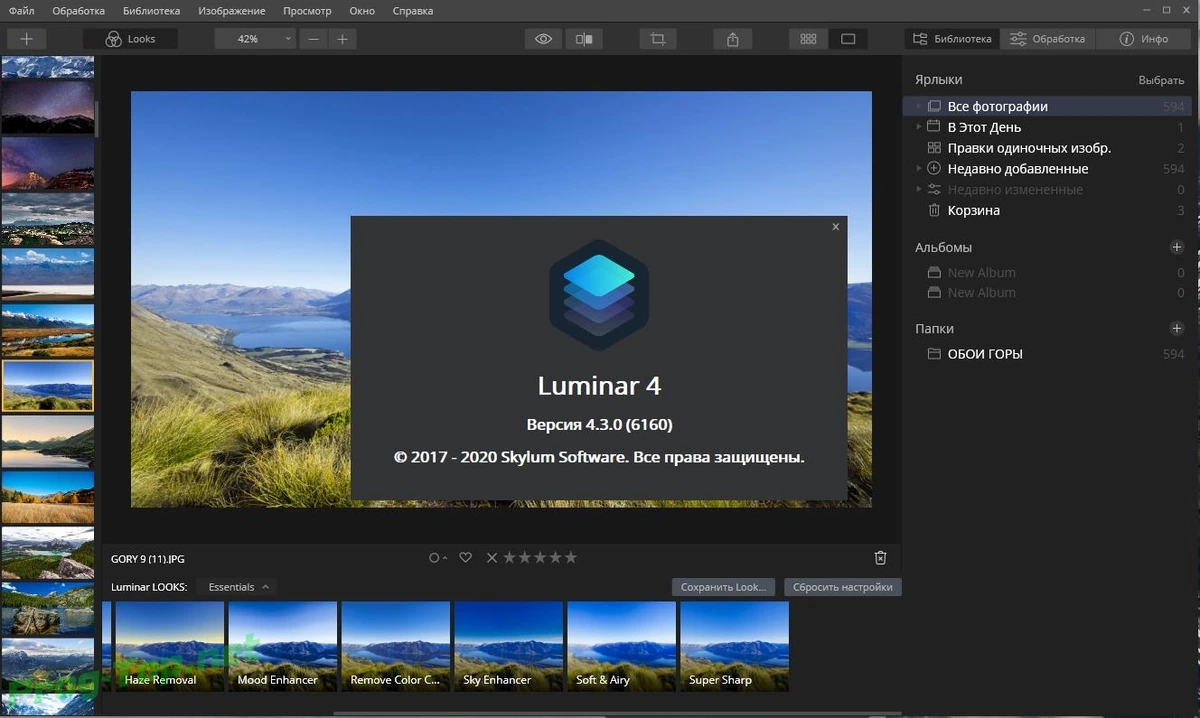Zoom in with the toolbar plus icon

click(342, 39)
